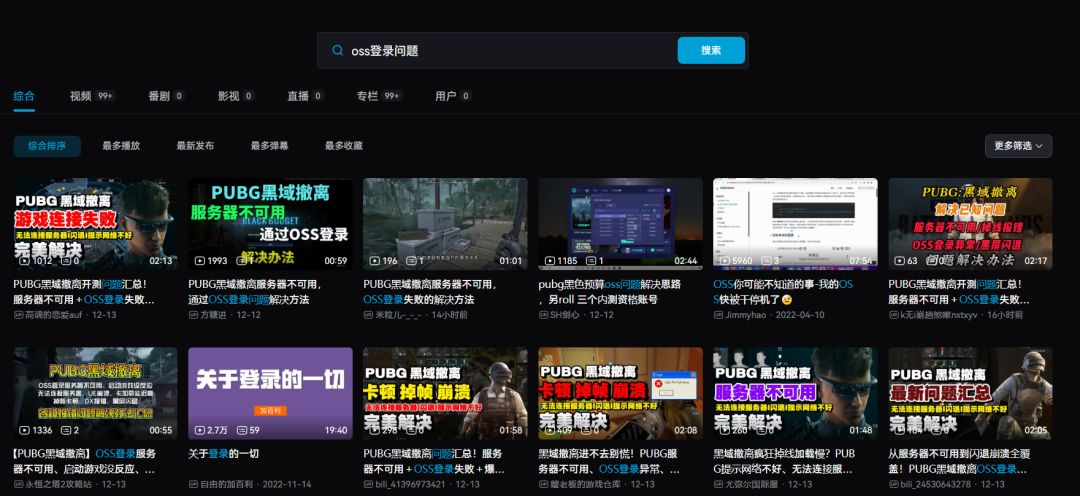Sort results by 最多播放
Viewport: 1080px width, 496px height.
point(121,146)
